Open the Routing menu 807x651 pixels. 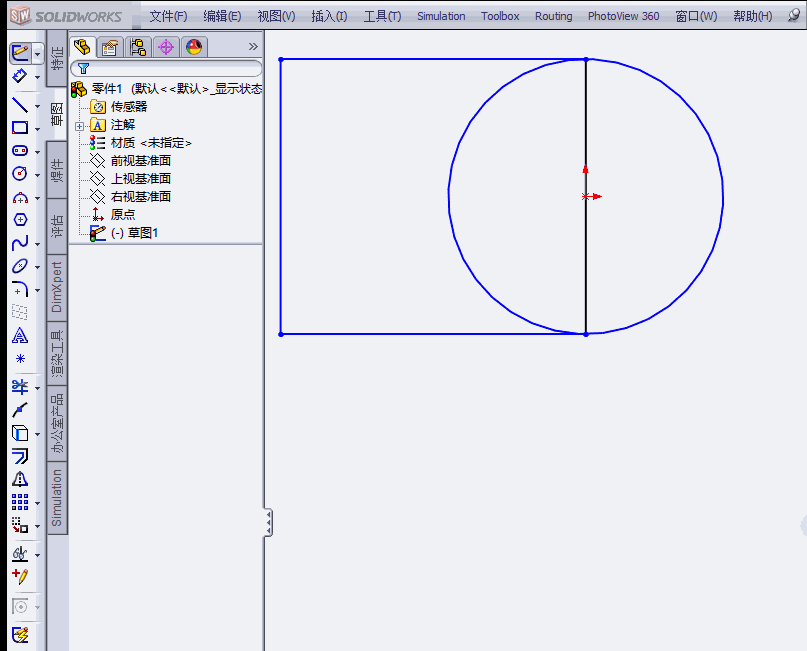pos(553,16)
